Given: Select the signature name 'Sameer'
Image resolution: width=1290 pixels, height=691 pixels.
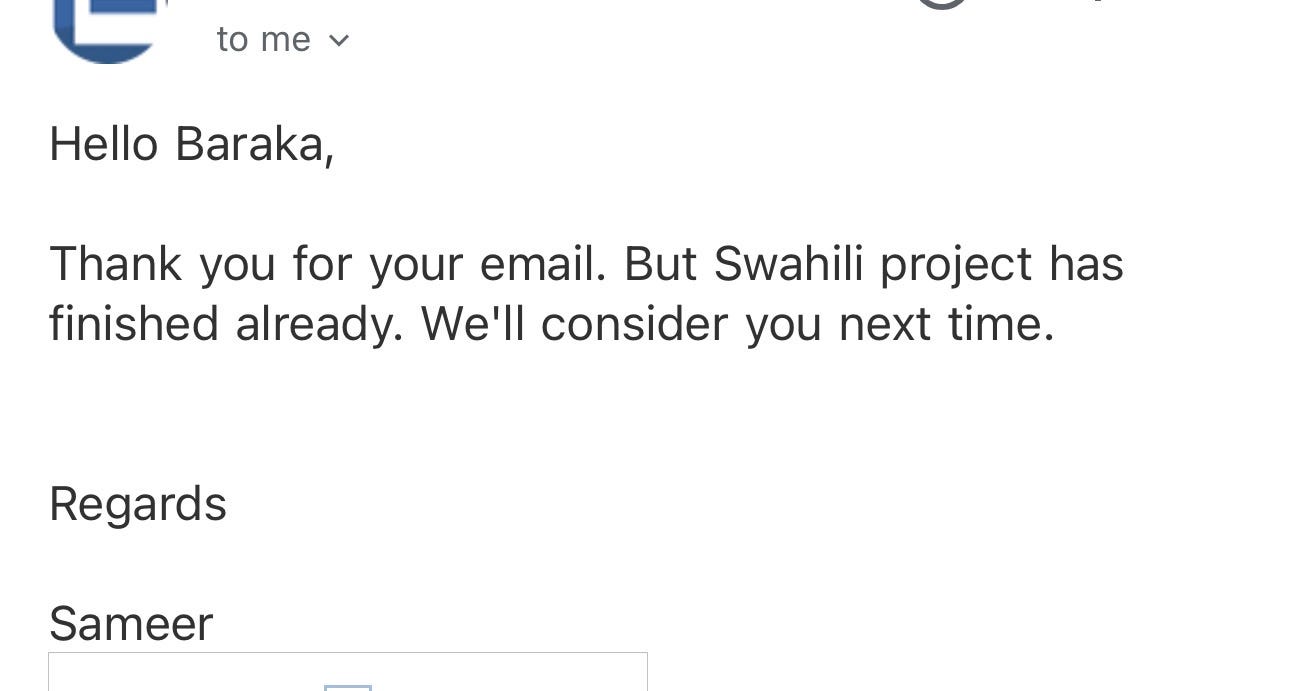Looking at the screenshot, I should pos(131,624).
